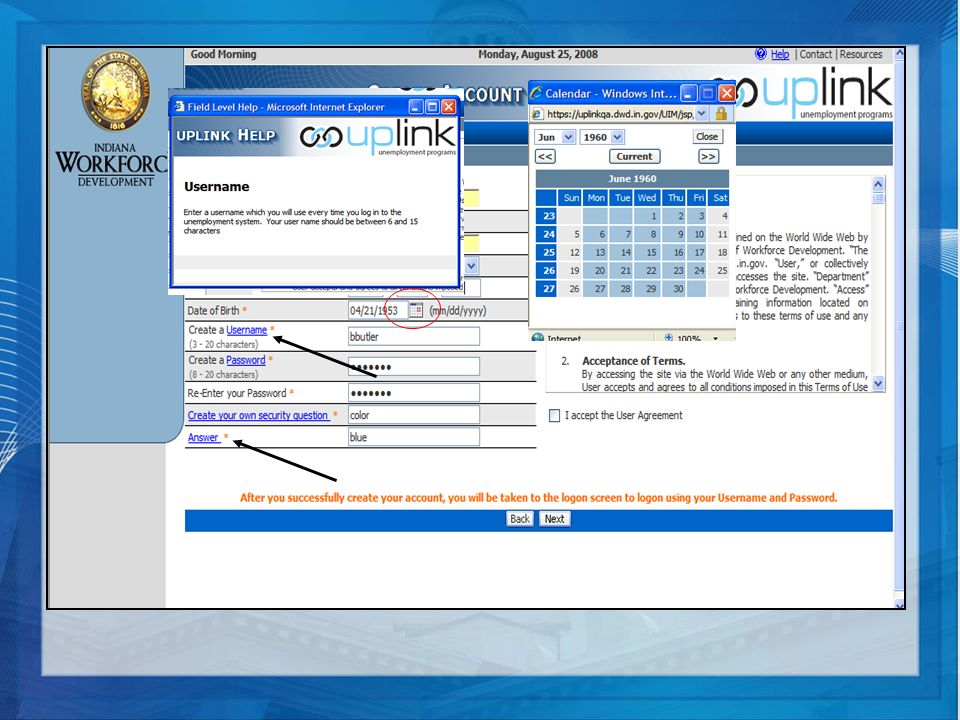Click the main page scrollbar up arrow
960x720 pixels.
point(899,54)
